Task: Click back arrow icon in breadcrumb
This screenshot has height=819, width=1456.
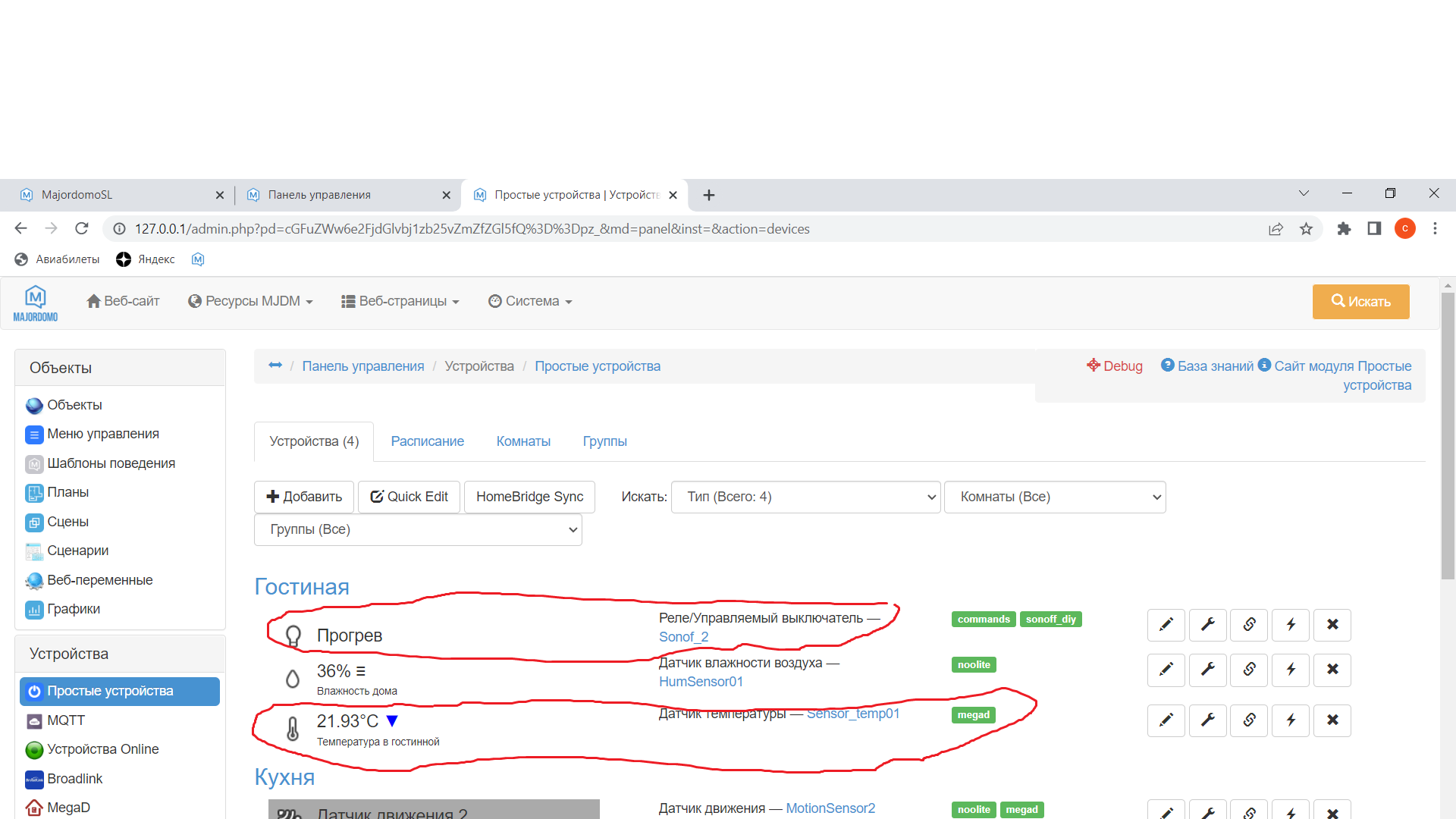Action: pyautogui.click(x=275, y=366)
